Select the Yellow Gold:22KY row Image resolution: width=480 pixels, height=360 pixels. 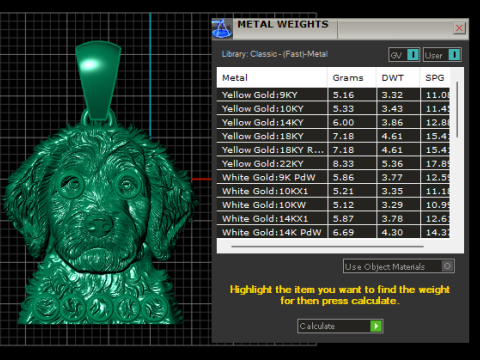(x=333, y=164)
